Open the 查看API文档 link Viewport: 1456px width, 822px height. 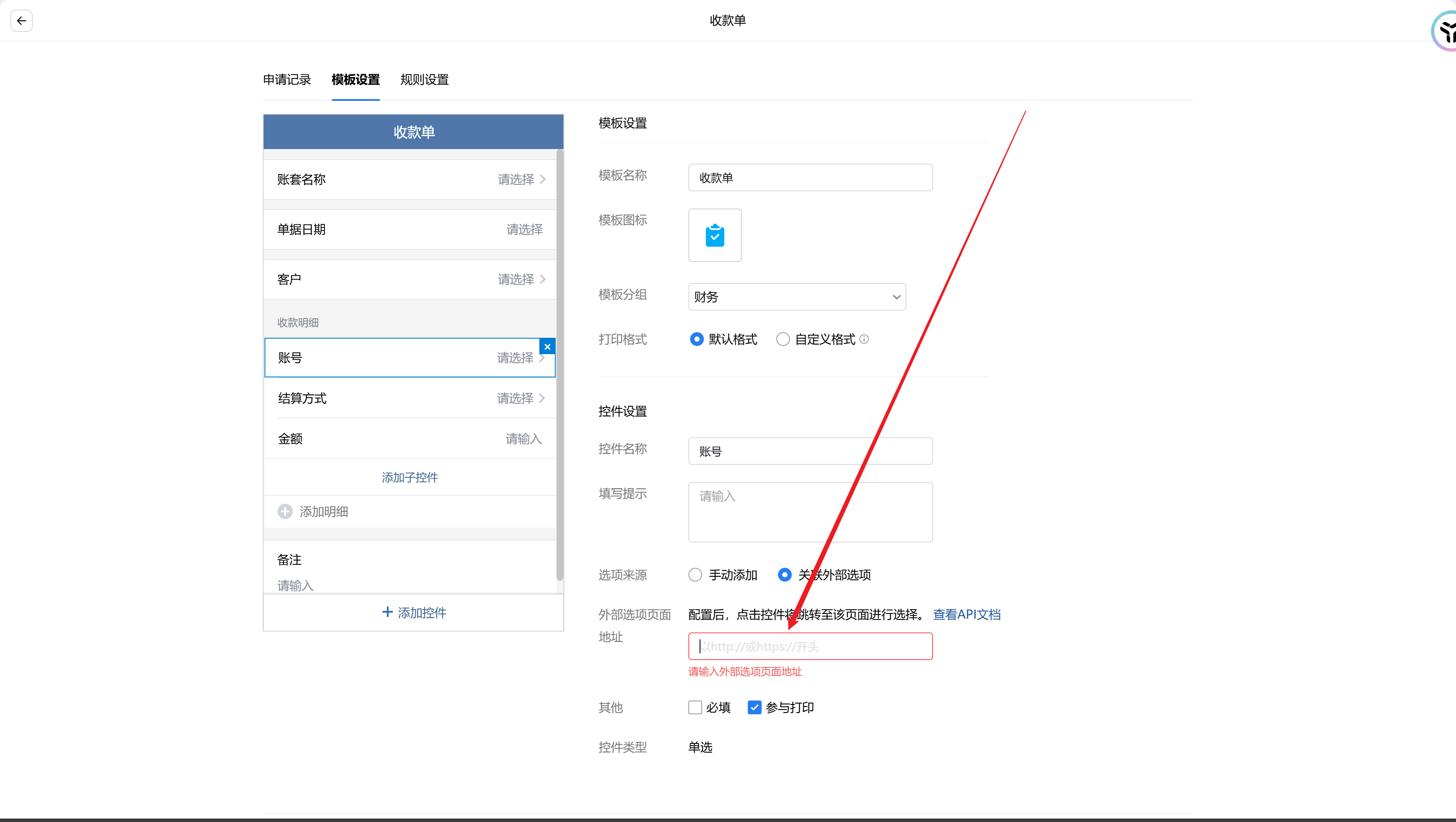coord(966,614)
